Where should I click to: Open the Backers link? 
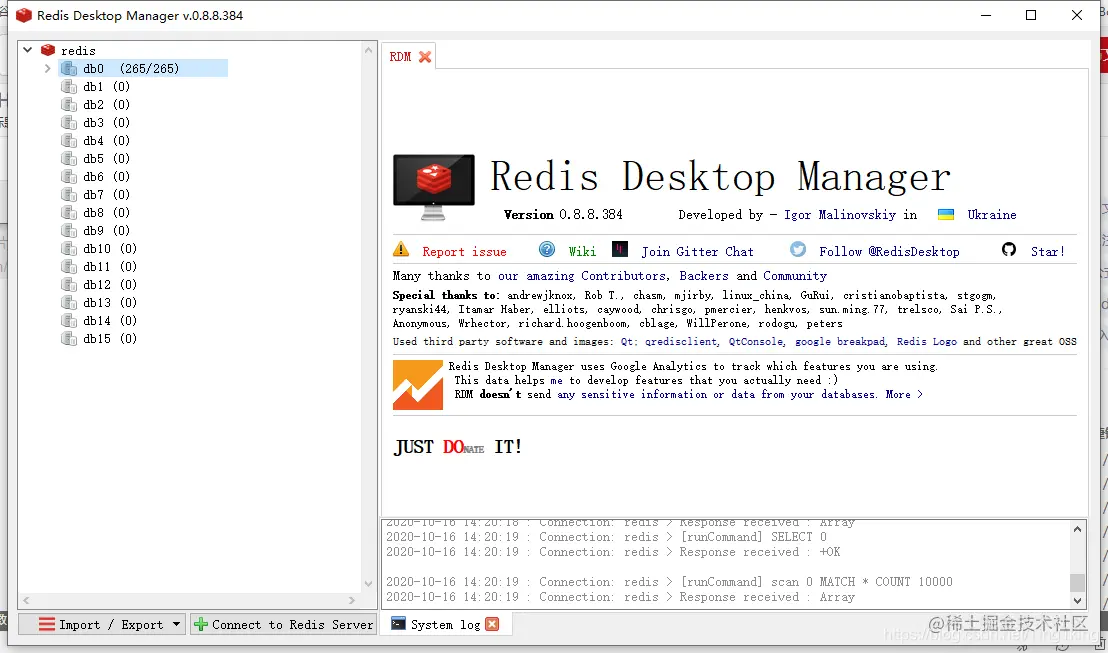click(x=704, y=276)
